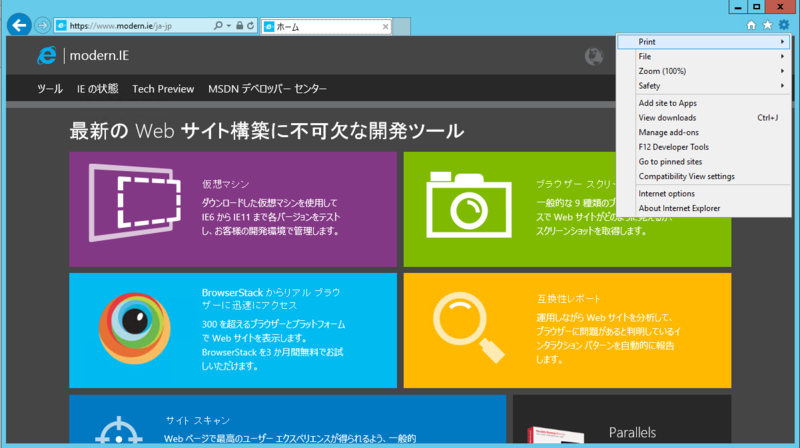
Task: Open the 仮想マシン tile heading
Action: pos(226,184)
